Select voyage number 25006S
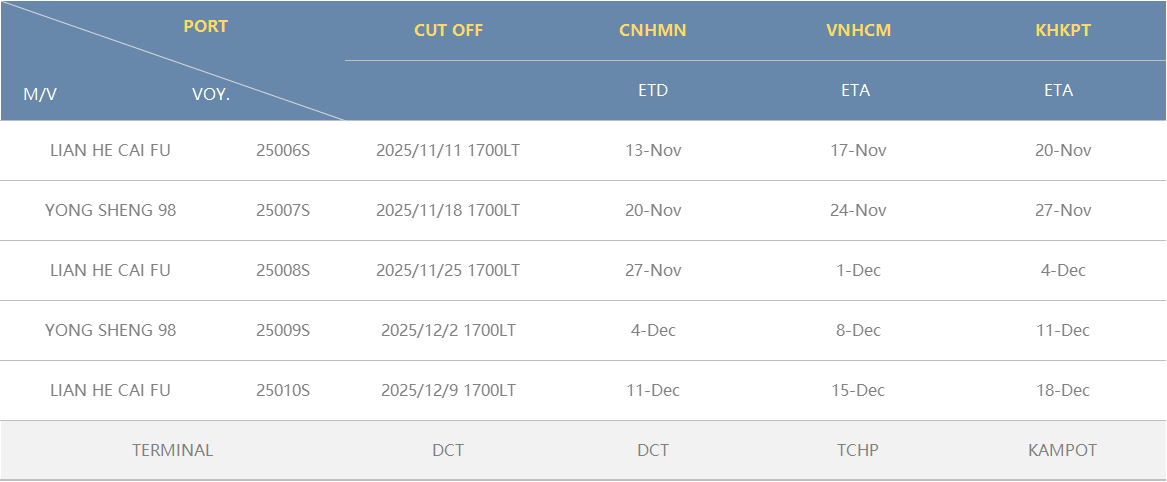Image resolution: width=1167 pixels, height=482 pixels. click(283, 151)
